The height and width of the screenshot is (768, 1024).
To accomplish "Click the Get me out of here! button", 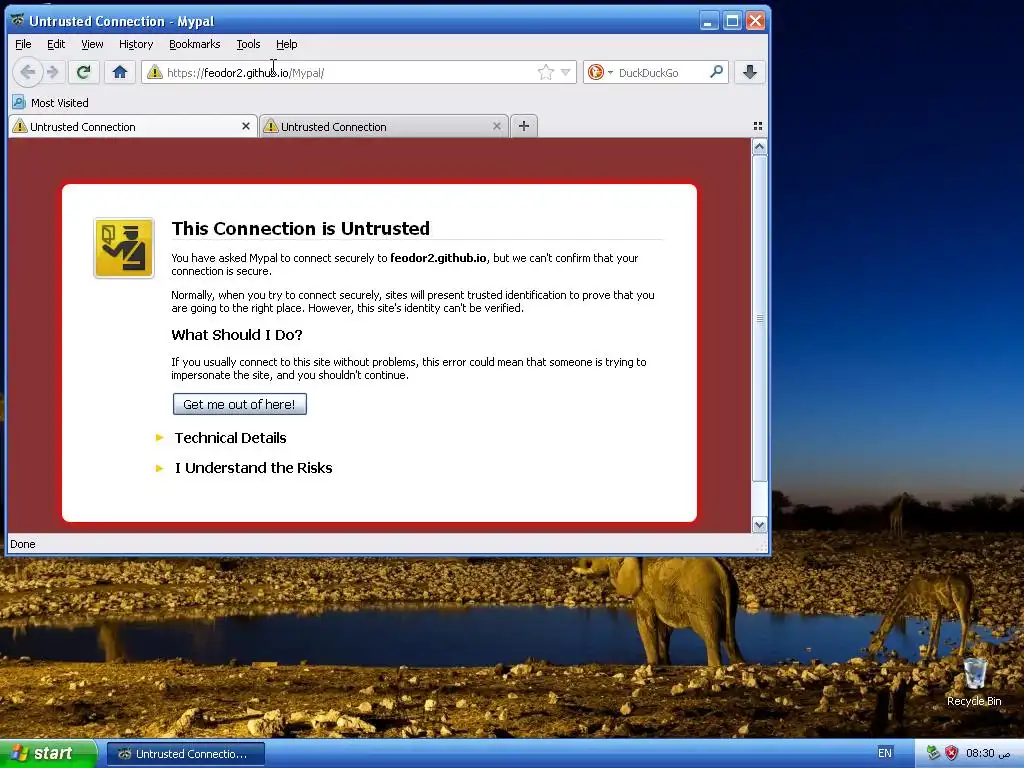I will (240, 404).
